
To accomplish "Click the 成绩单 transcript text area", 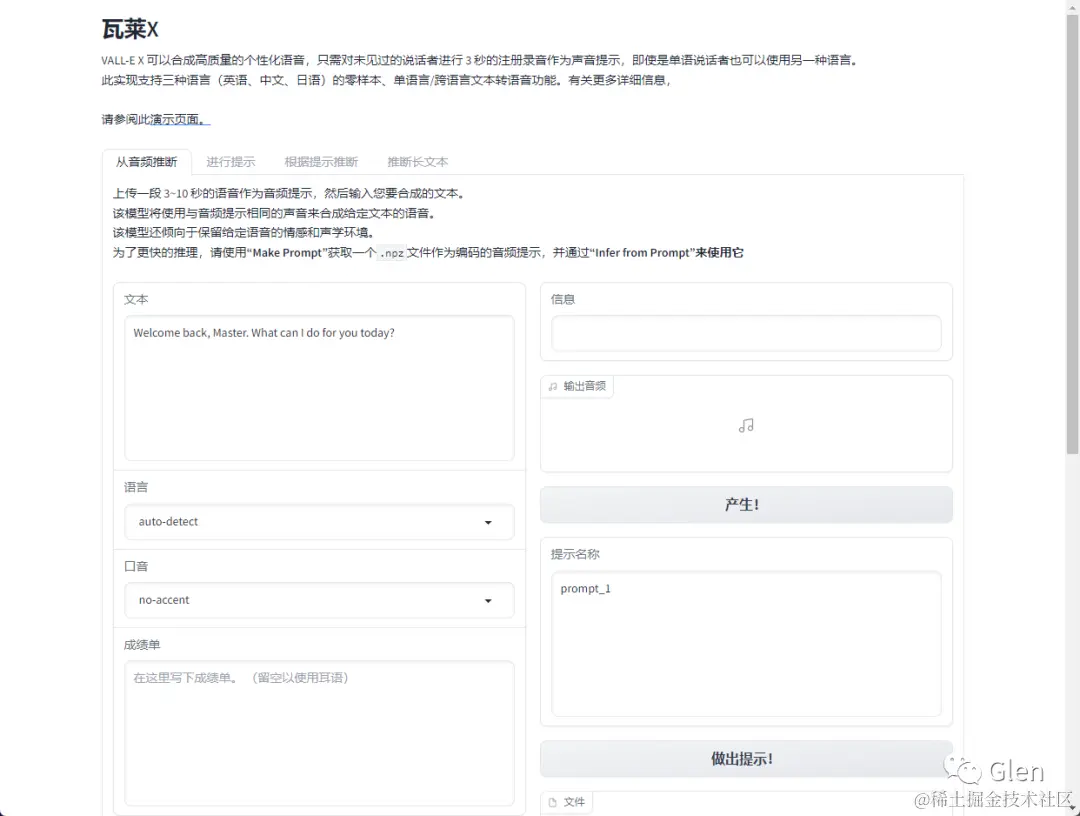I will tap(319, 733).
